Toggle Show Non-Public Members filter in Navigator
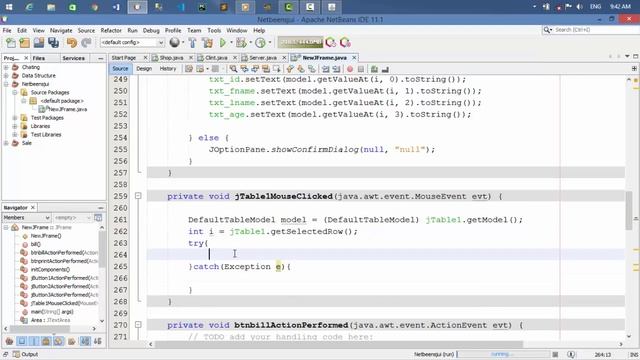This screenshot has width=640, height=360. coord(46,341)
